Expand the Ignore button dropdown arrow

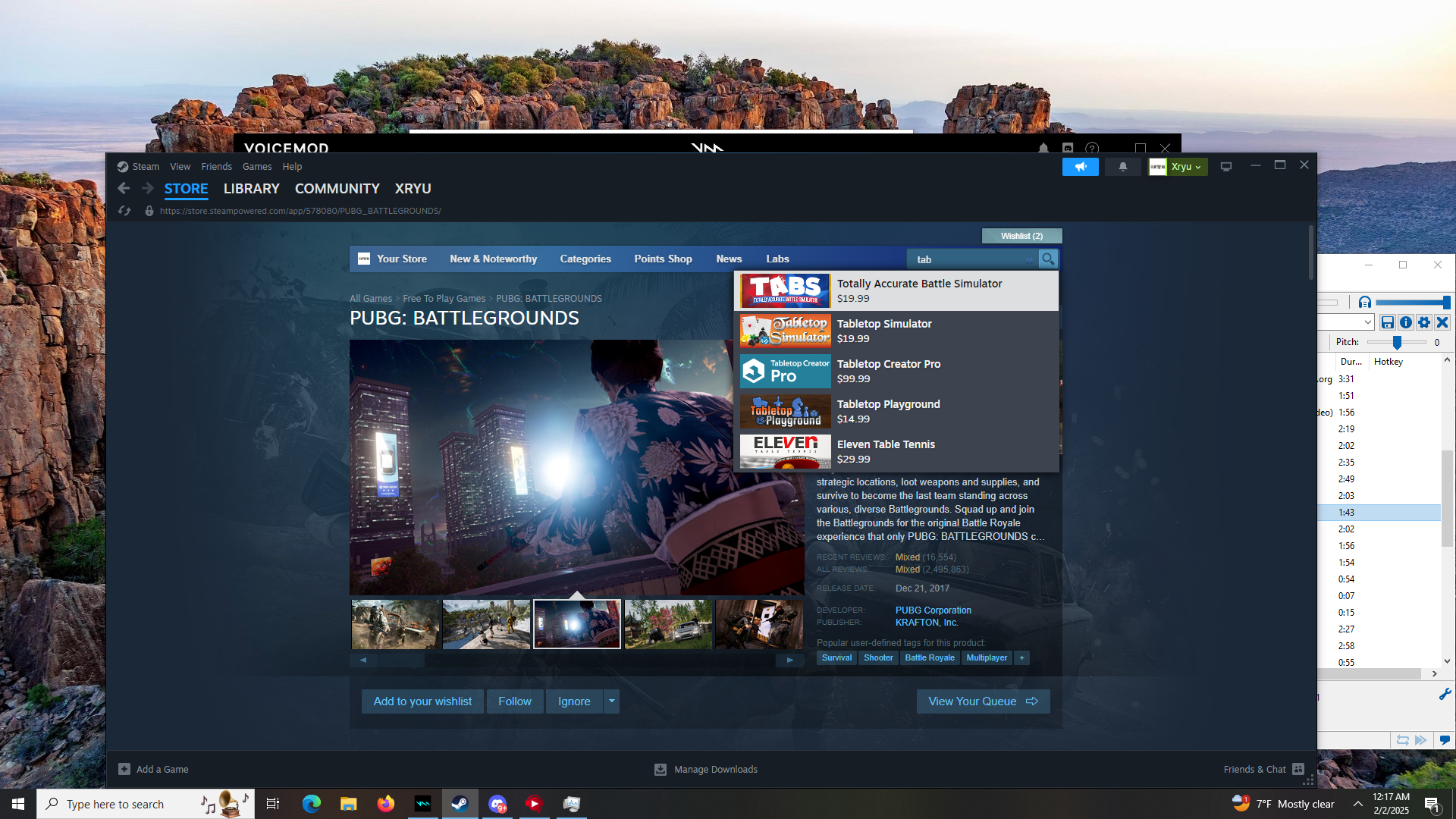tap(611, 701)
